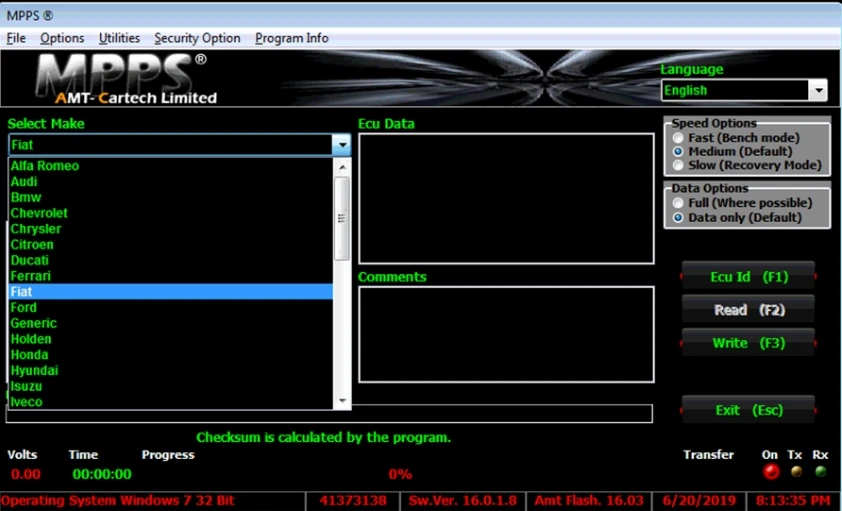Click the 41373138 status bar entry
The width and height of the screenshot is (842, 511).
(353, 501)
